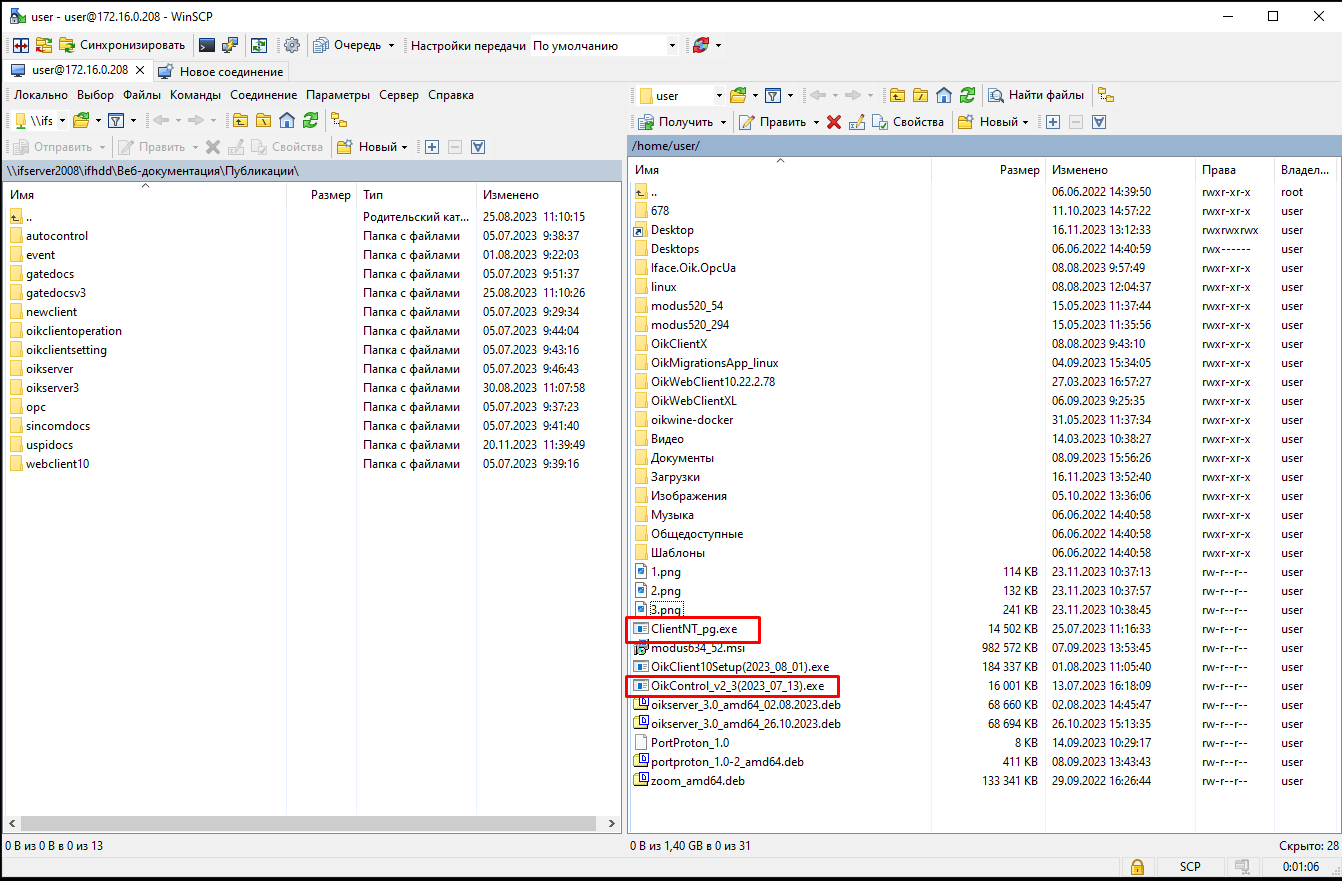This screenshot has height=881, width=1342.
Task: Open remote file Свойства
Action: pos(908,122)
